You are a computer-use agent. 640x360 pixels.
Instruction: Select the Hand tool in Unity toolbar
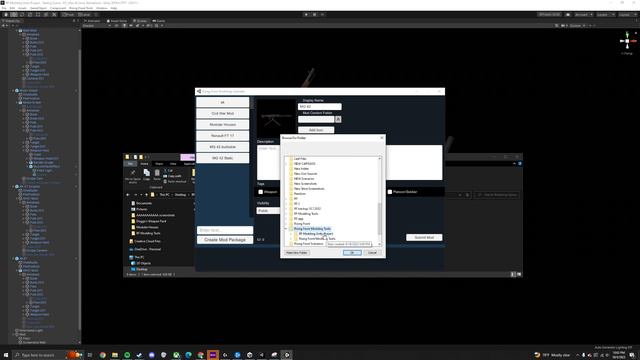(6, 15)
